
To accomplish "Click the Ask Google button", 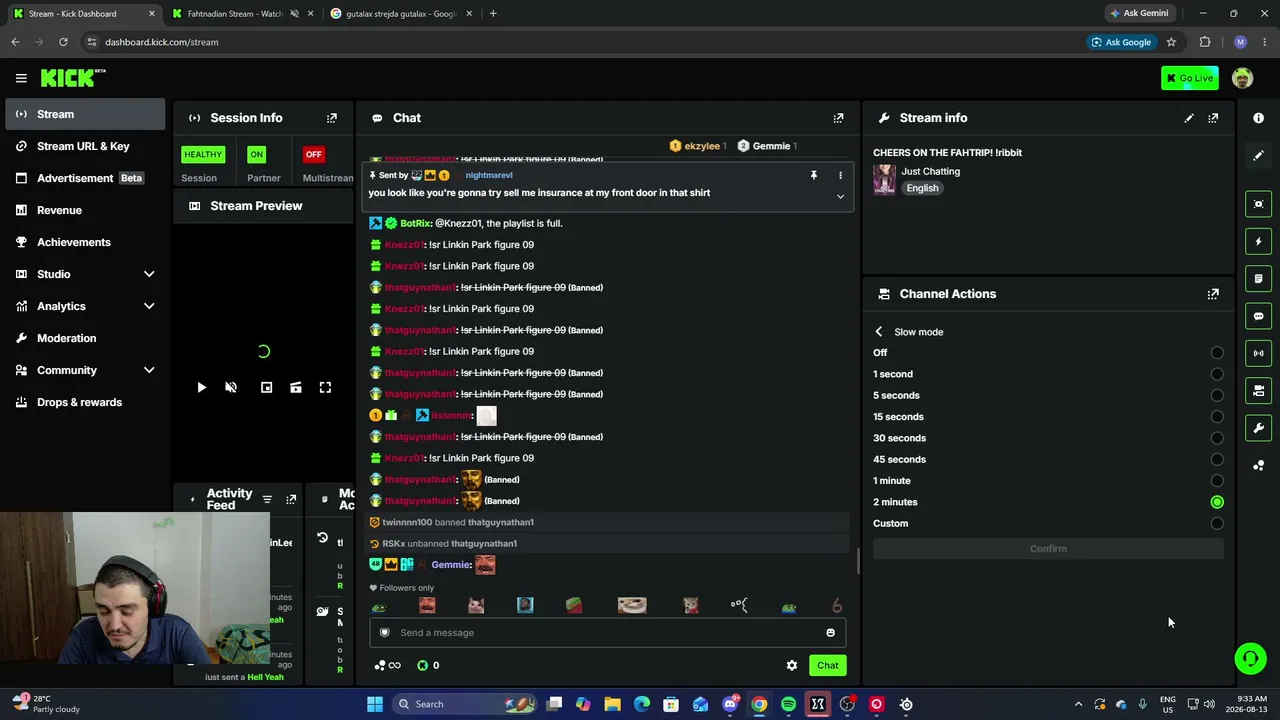I will [x=1120, y=42].
